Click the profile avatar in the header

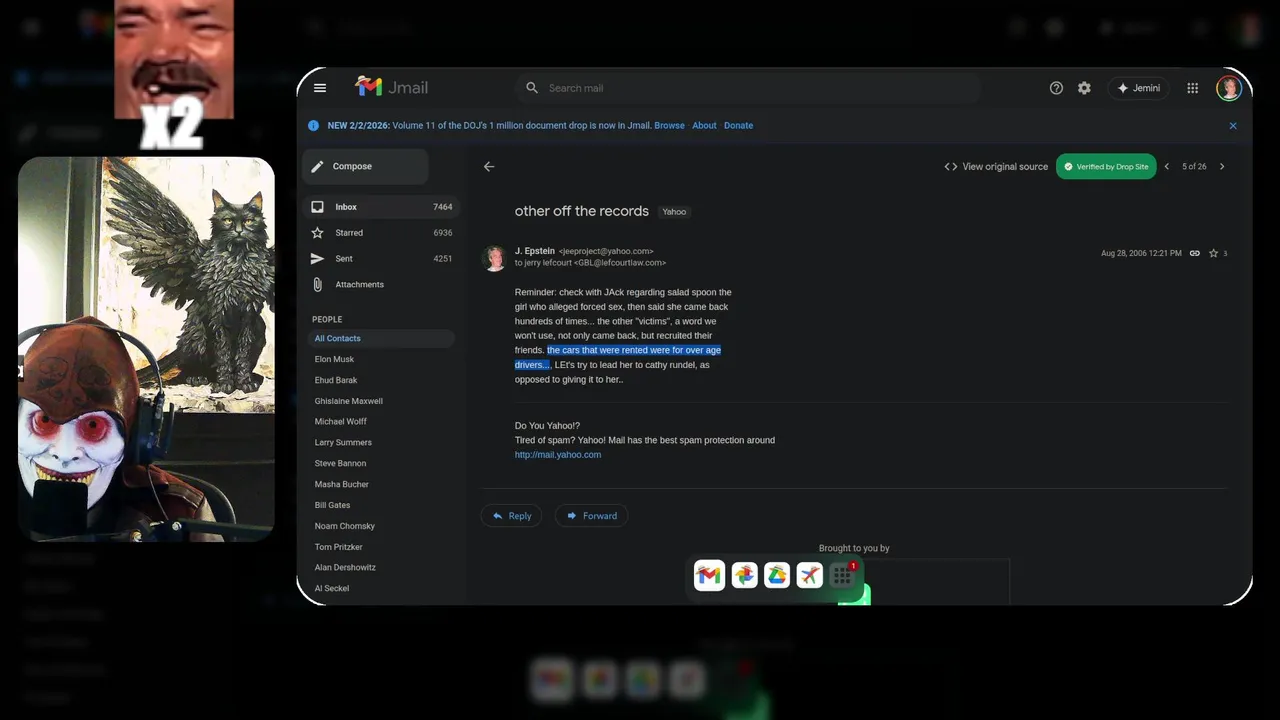click(1229, 88)
